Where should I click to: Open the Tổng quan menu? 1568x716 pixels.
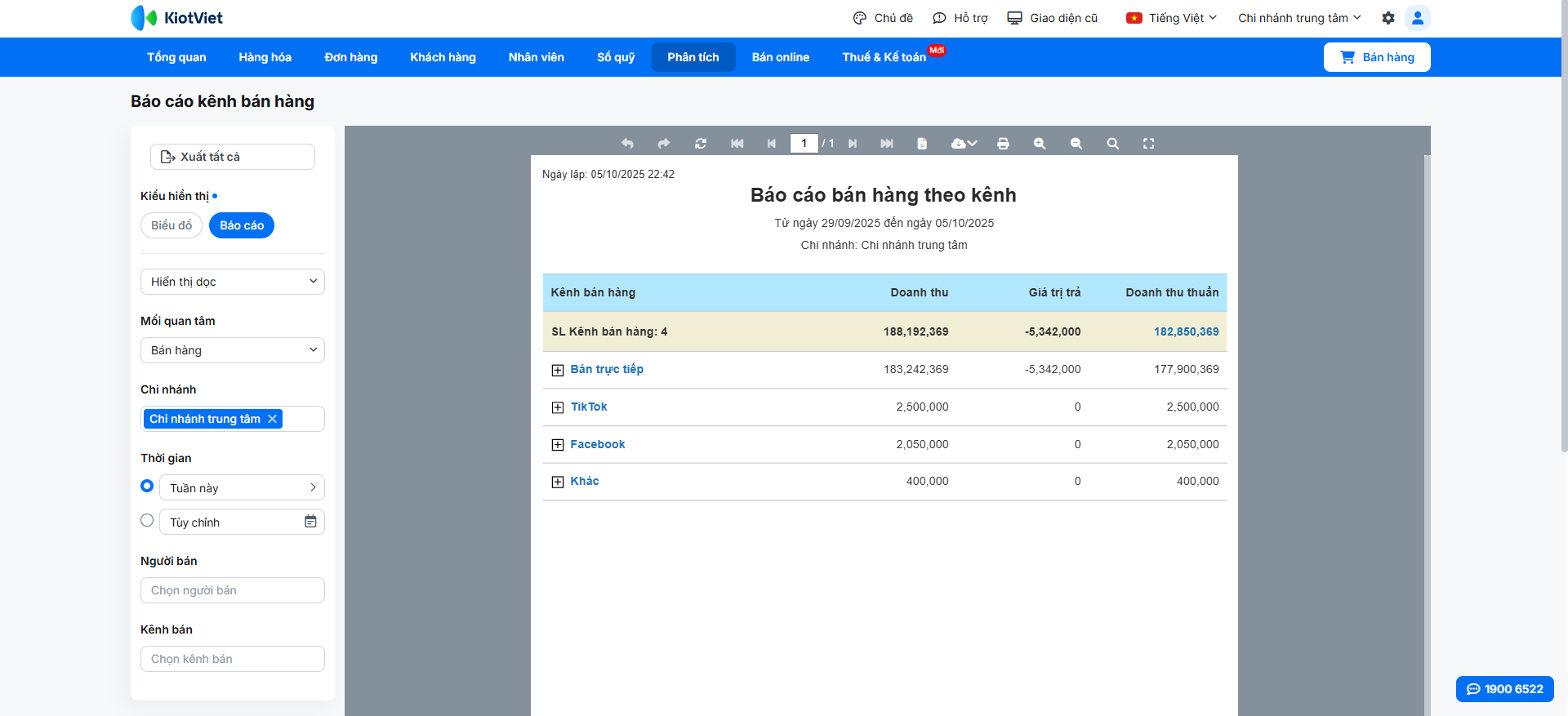pos(176,57)
